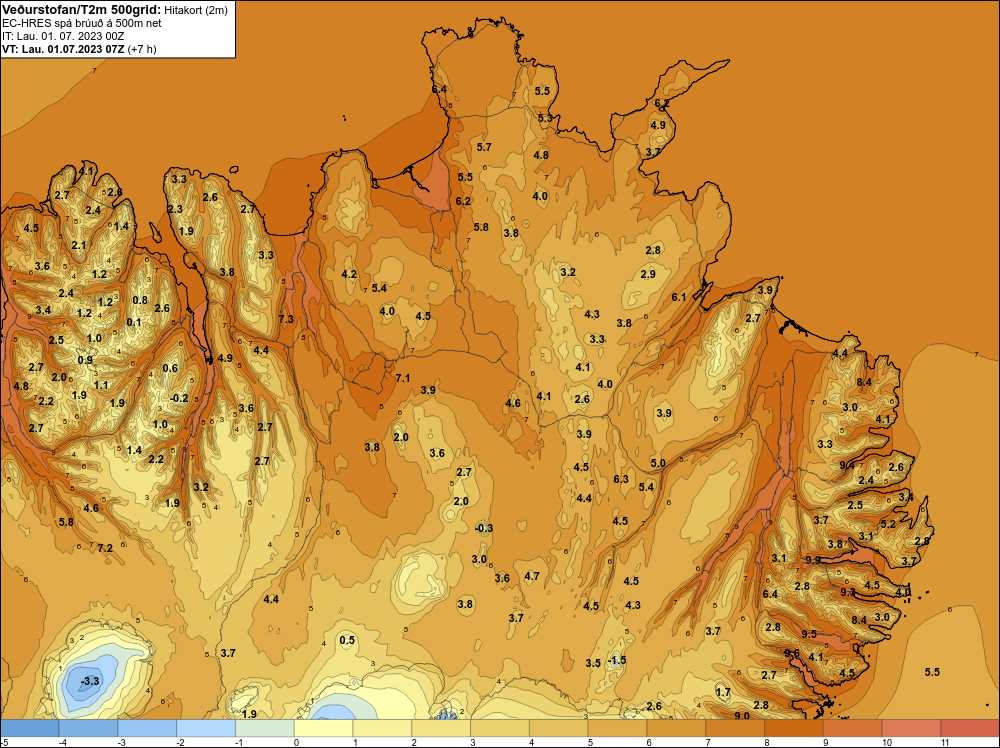Click the 5.7 temperature value
The height and width of the screenshot is (748, 1000).
484,147
